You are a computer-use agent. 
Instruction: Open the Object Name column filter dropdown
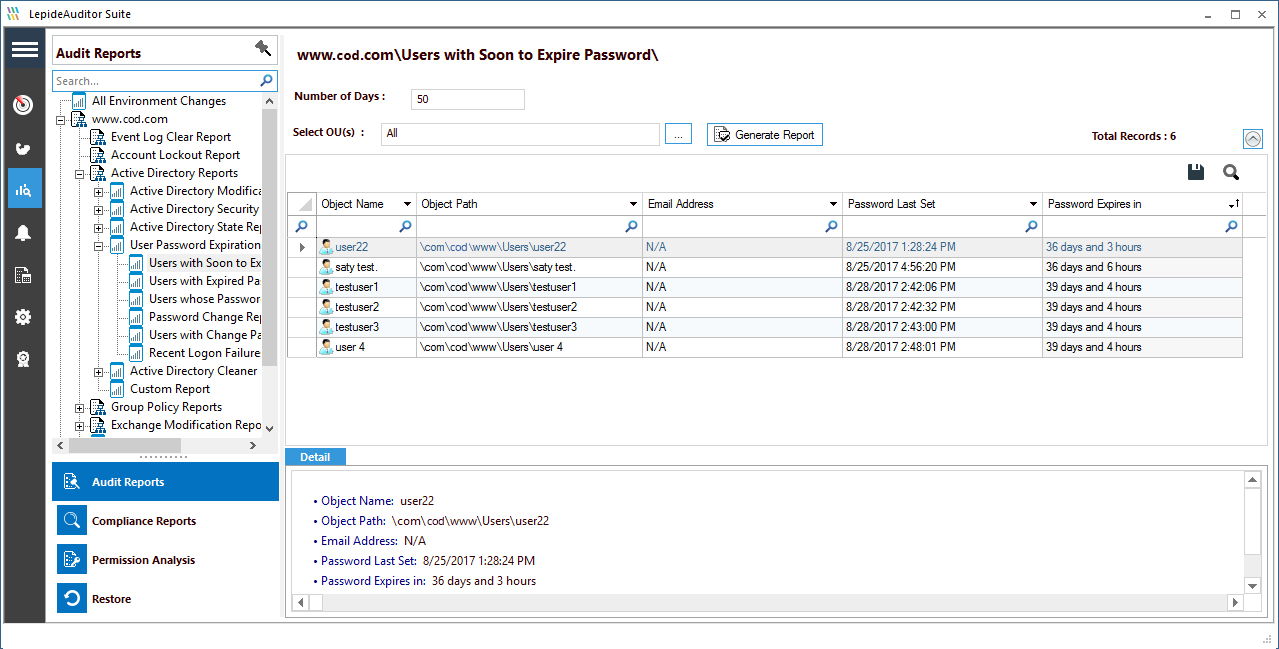406,204
